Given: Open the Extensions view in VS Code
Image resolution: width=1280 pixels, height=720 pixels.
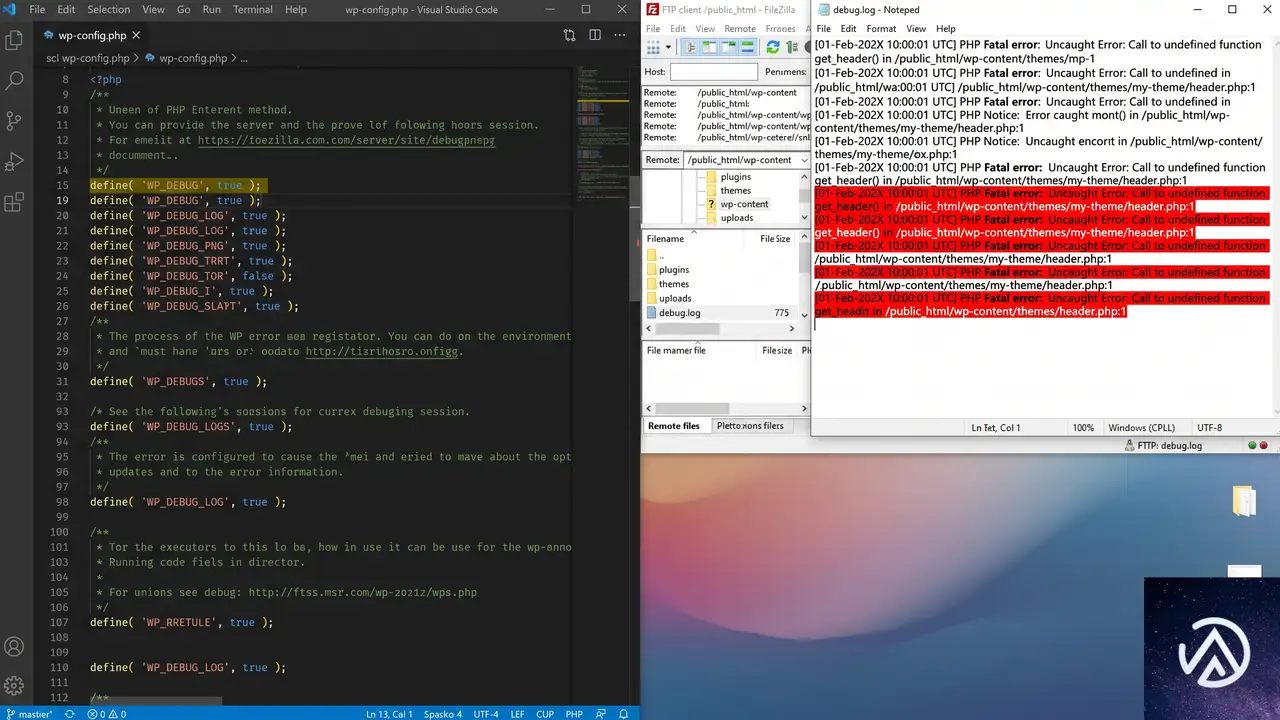Looking at the screenshot, I should coord(14,203).
